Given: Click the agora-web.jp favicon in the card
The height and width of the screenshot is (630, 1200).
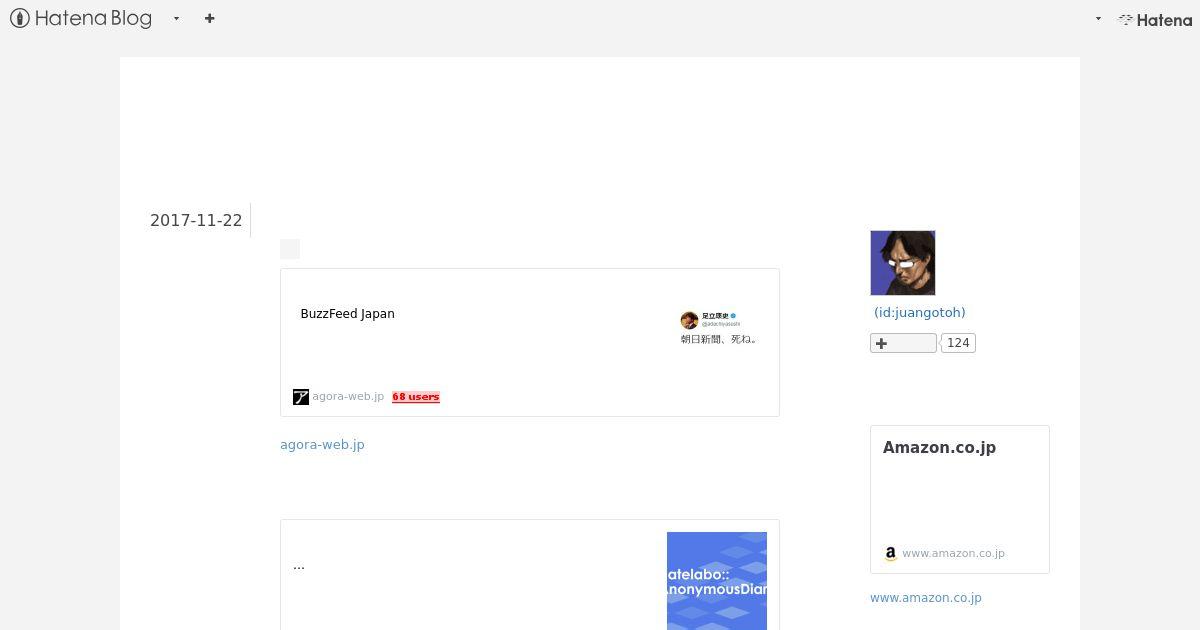Looking at the screenshot, I should click(301, 397).
